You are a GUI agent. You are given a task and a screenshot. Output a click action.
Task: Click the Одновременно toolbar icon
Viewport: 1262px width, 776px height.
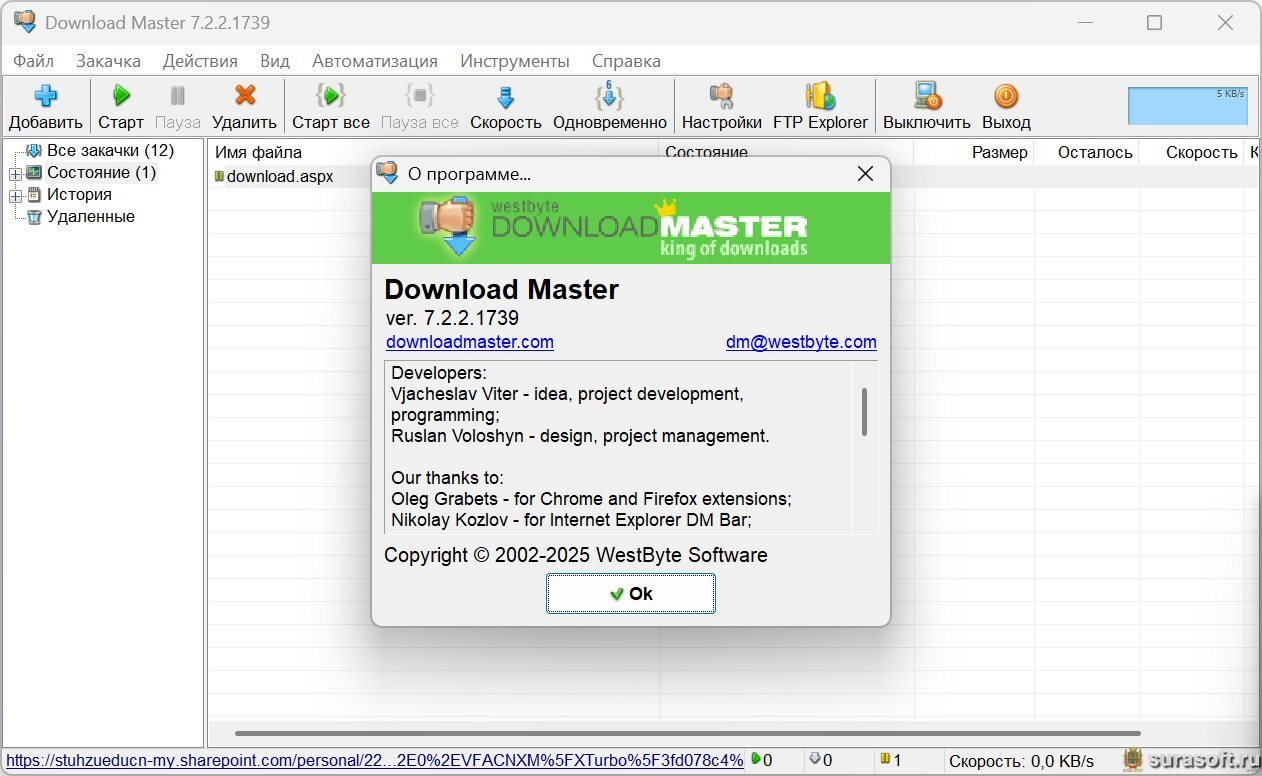(609, 97)
